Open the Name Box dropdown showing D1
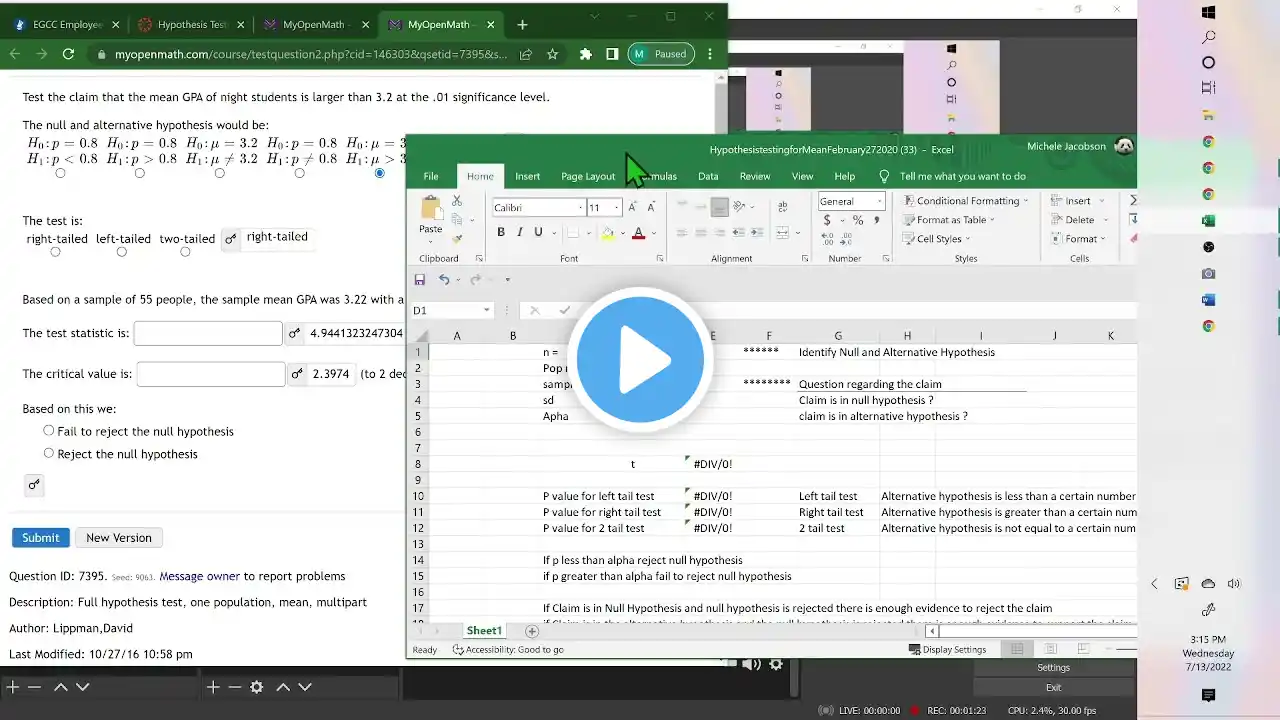 tap(486, 310)
